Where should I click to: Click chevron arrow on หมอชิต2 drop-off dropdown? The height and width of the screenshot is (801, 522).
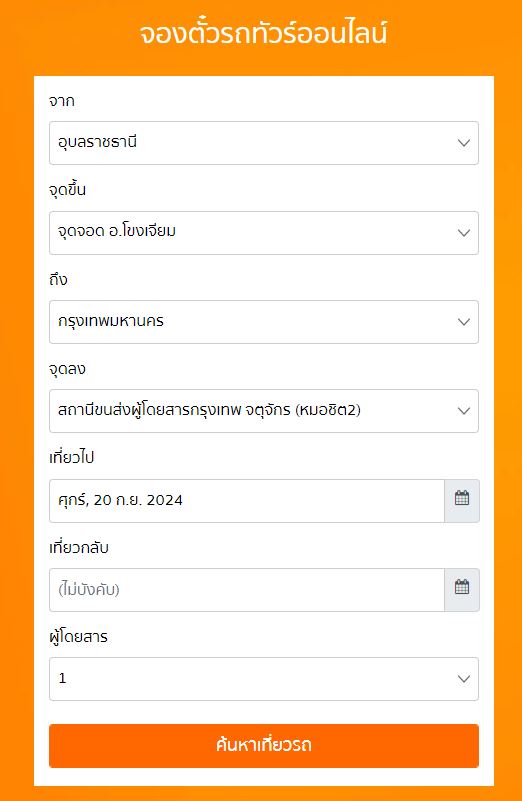(x=464, y=411)
